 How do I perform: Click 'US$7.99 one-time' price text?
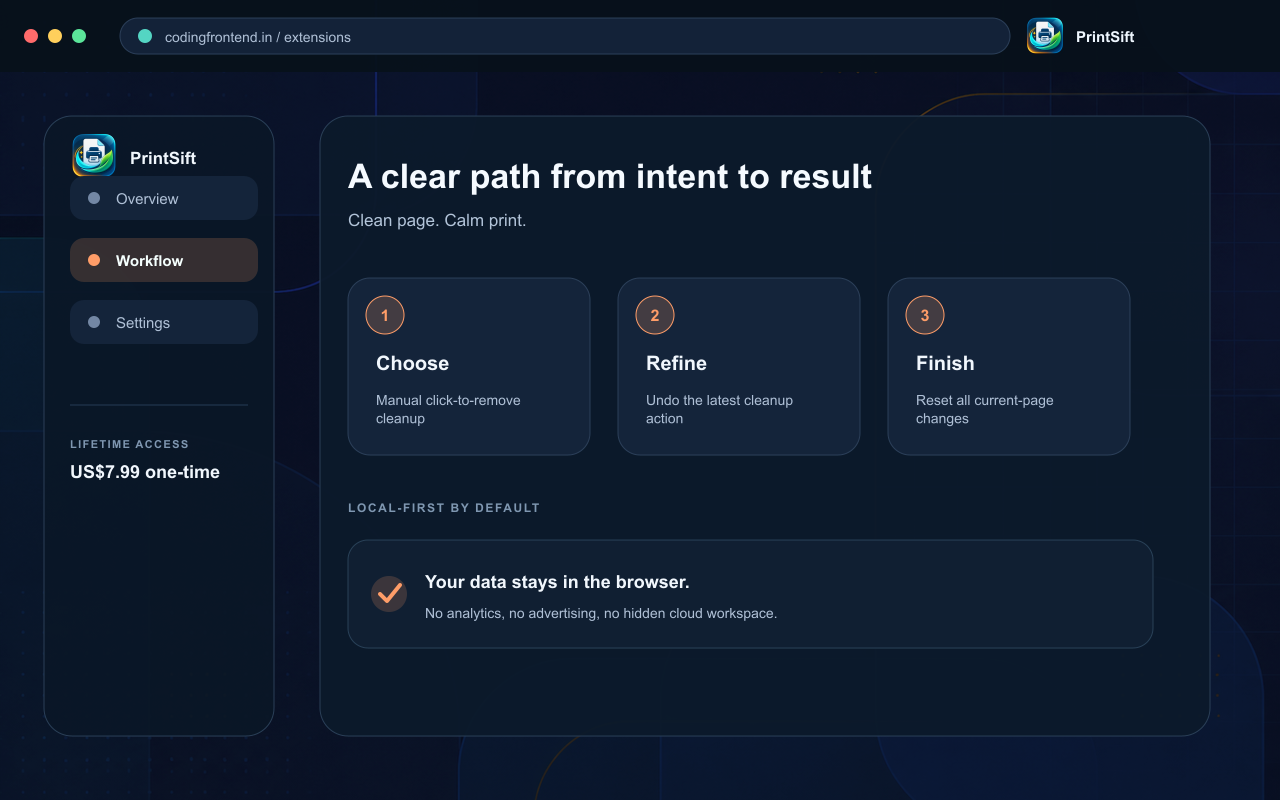[x=145, y=472]
